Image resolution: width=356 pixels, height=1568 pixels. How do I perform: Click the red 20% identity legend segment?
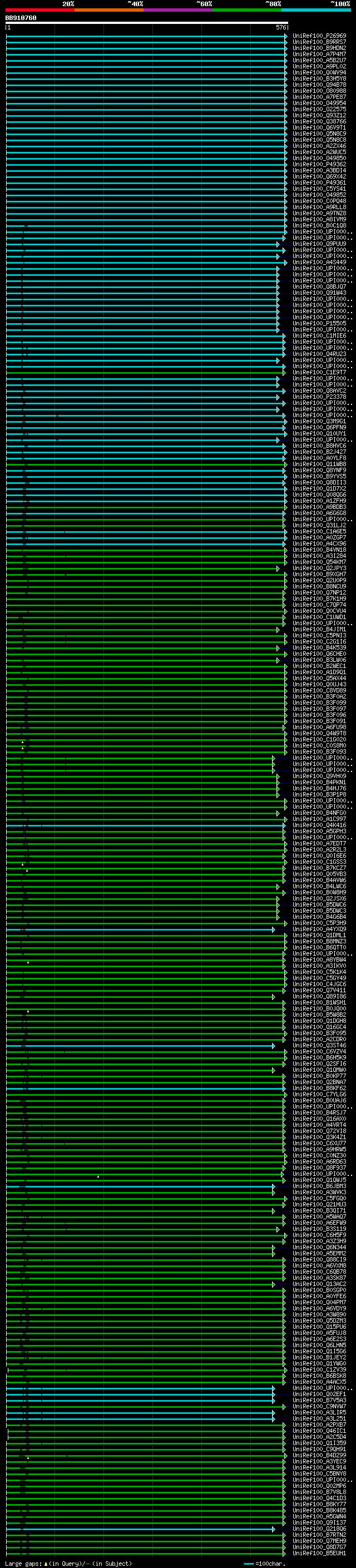pos(40,10)
